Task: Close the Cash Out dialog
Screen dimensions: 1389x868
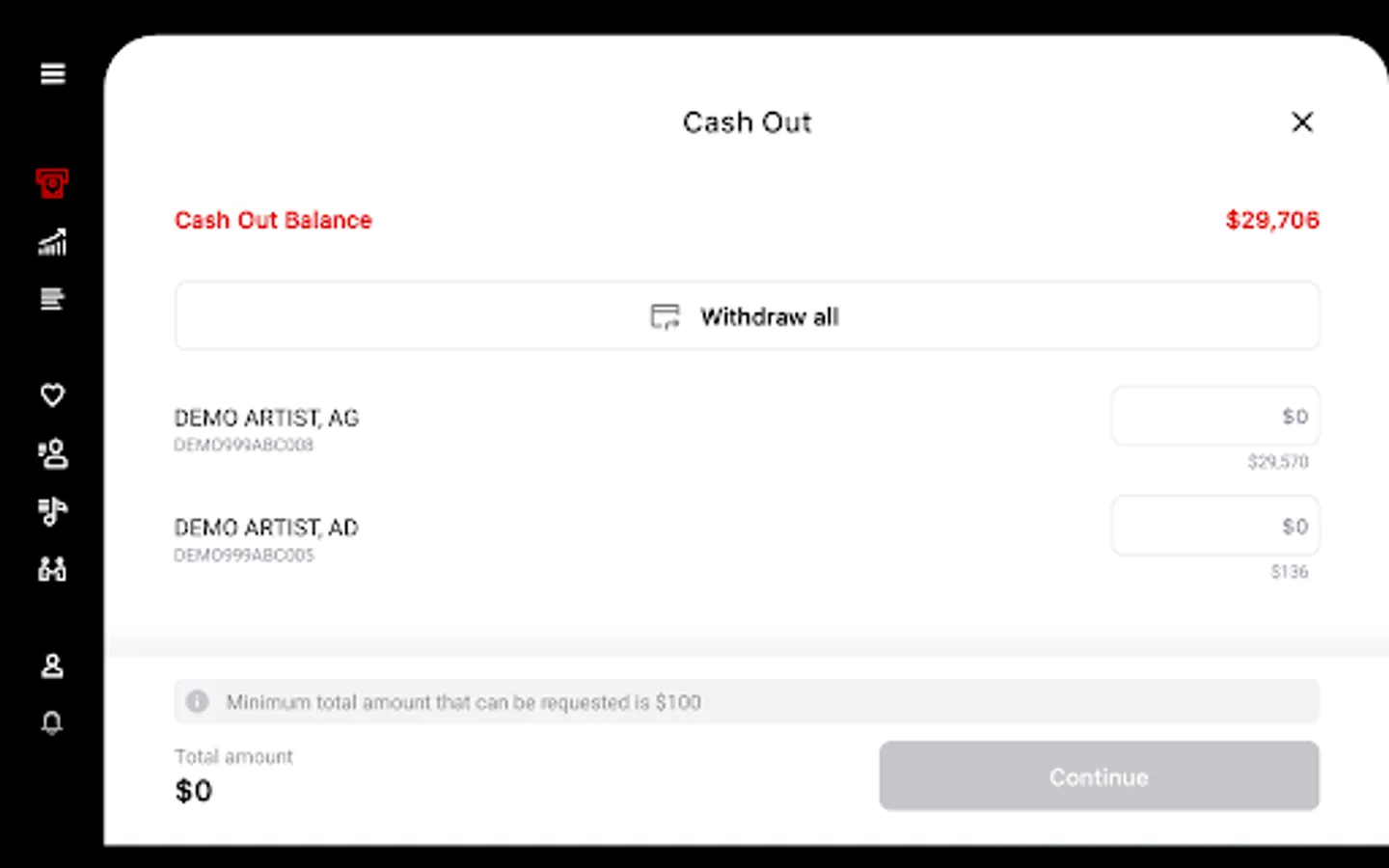Action: [1302, 122]
